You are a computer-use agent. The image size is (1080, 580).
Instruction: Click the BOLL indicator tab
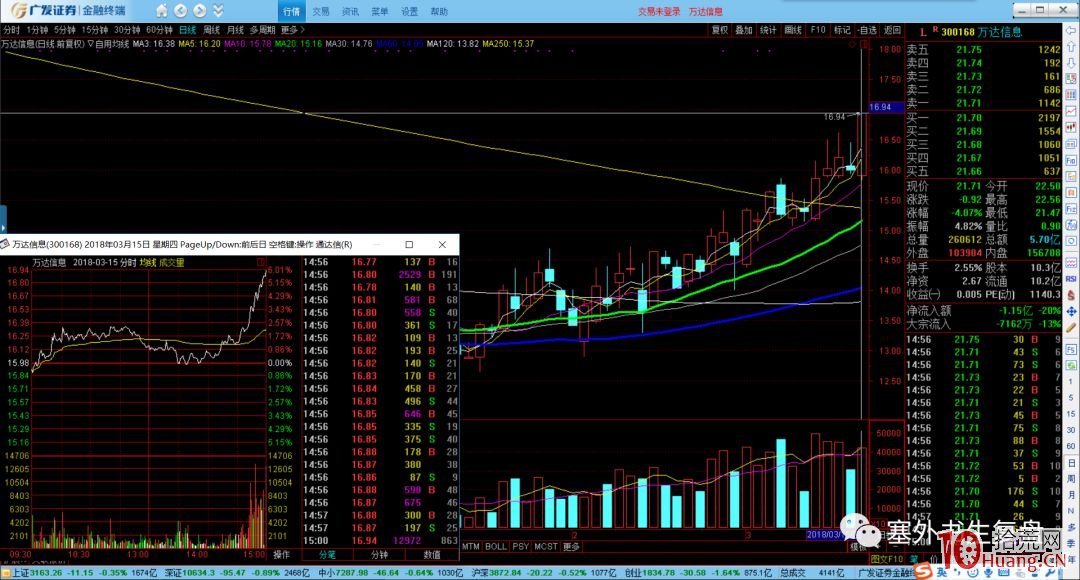[496, 547]
